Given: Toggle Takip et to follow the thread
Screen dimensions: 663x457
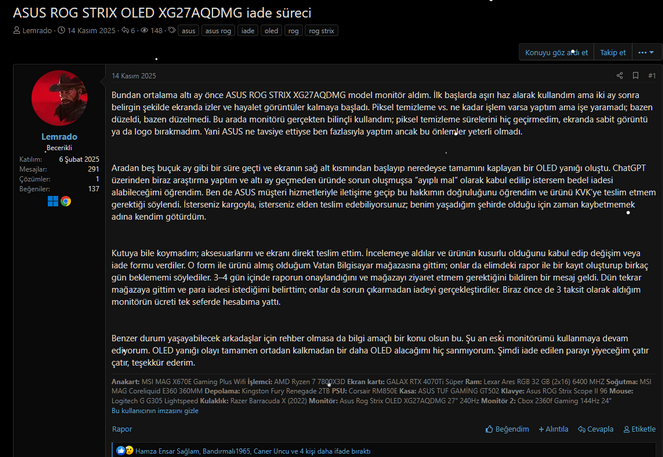Looking at the screenshot, I should [613, 52].
